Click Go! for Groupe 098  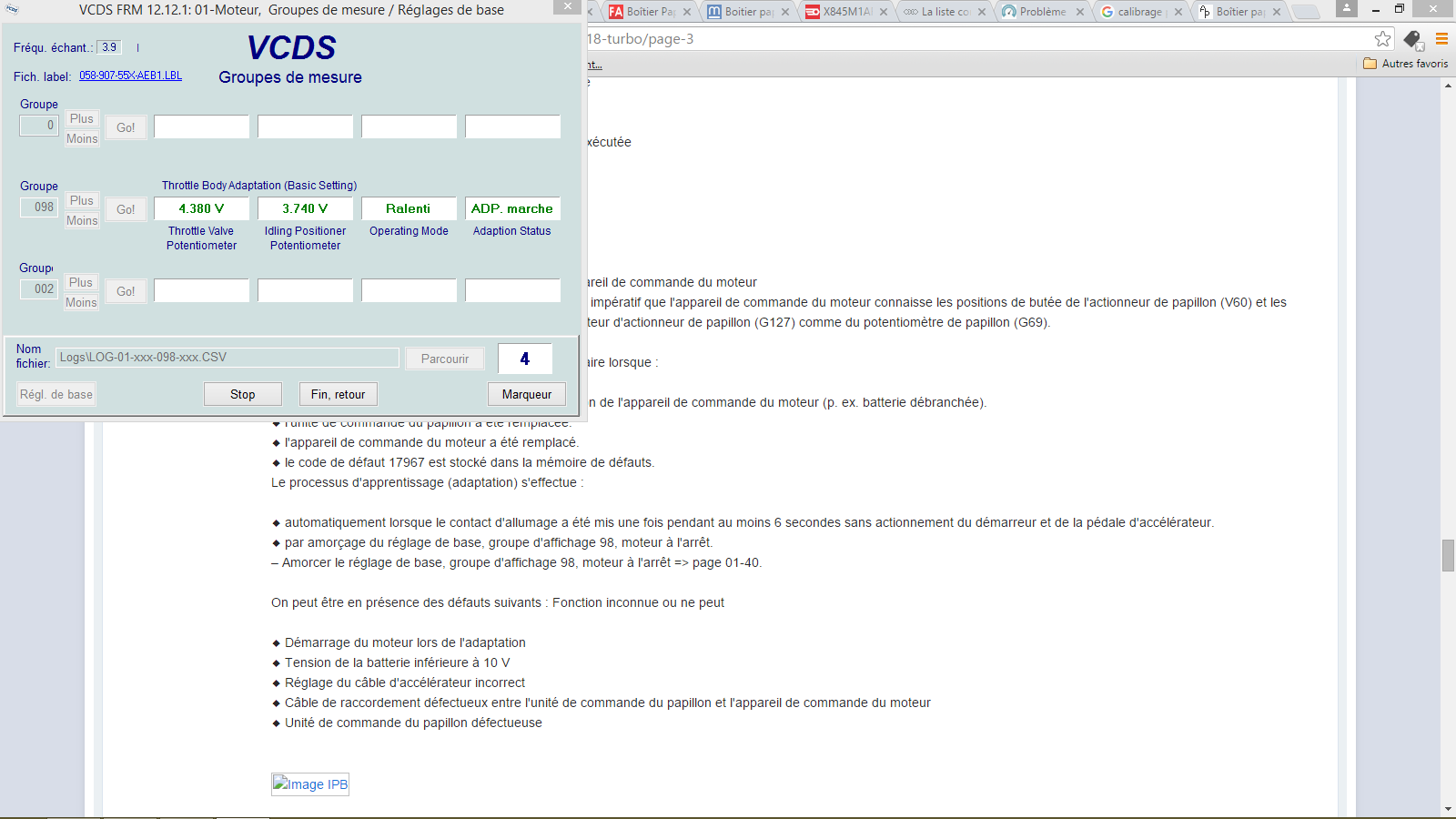coord(126,208)
